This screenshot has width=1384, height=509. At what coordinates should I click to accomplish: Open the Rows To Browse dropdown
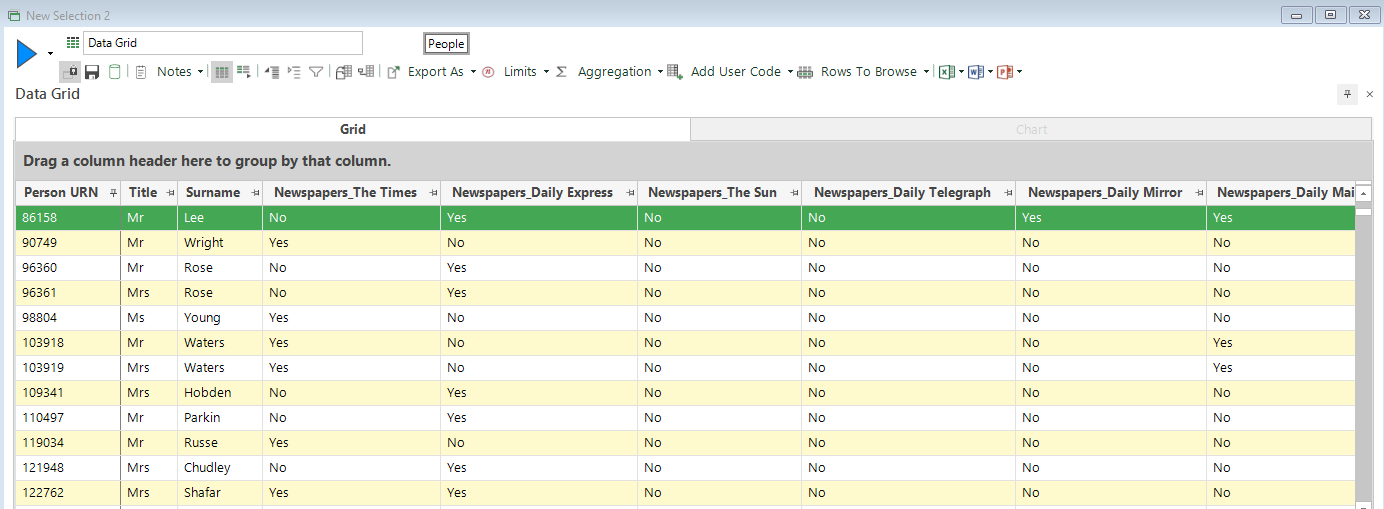[926, 72]
